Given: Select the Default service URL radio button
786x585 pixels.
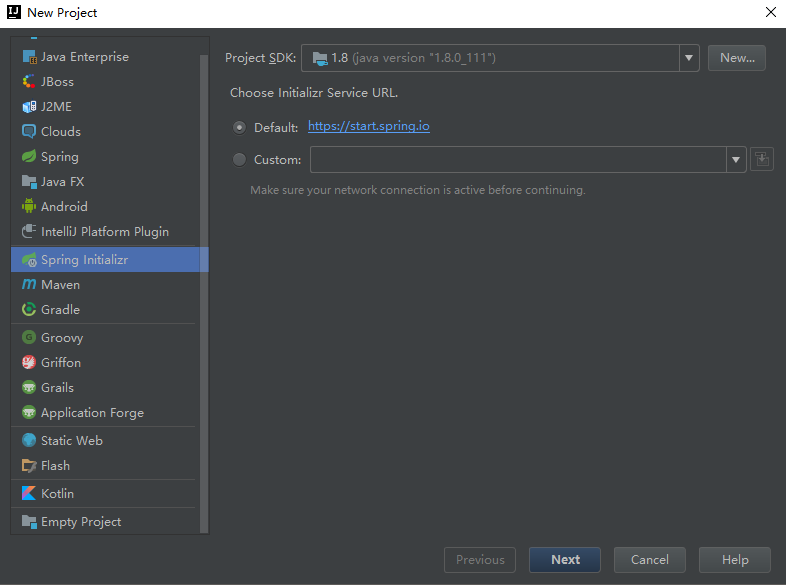Looking at the screenshot, I should pyautogui.click(x=239, y=127).
